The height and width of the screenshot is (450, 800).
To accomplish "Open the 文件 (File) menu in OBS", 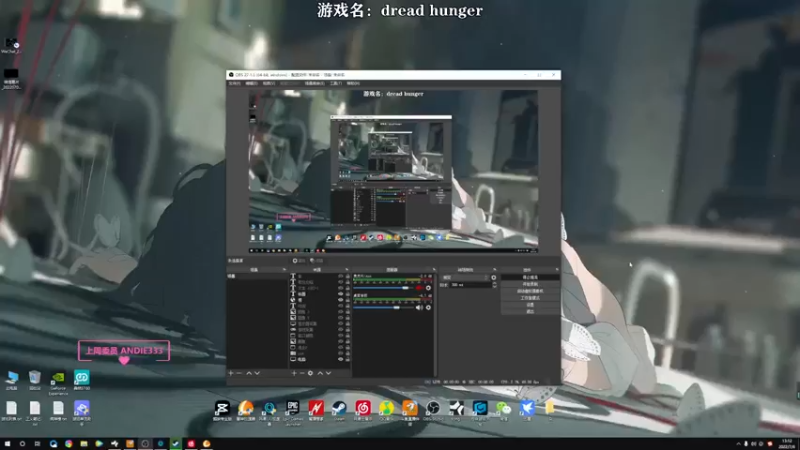I will 234,83.
